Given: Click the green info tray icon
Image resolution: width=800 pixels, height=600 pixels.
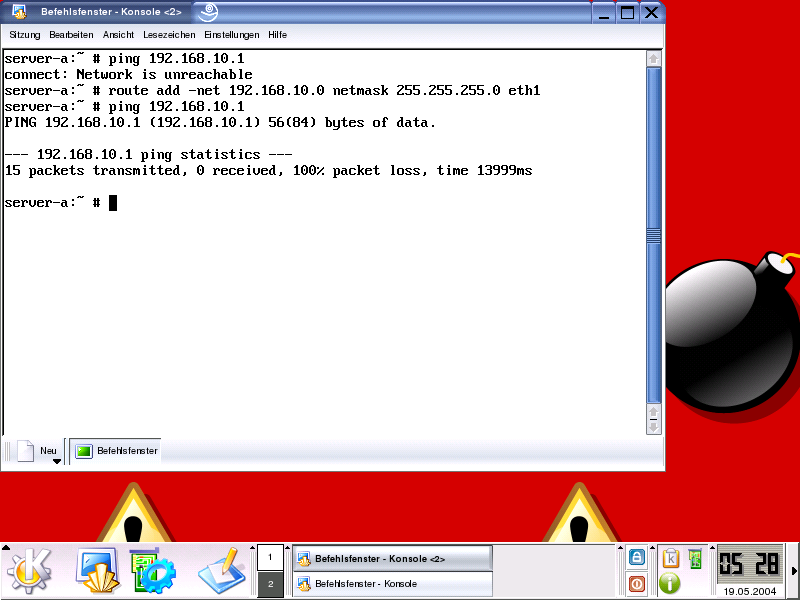Looking at the screenshot, I should [x=670, y=583].
